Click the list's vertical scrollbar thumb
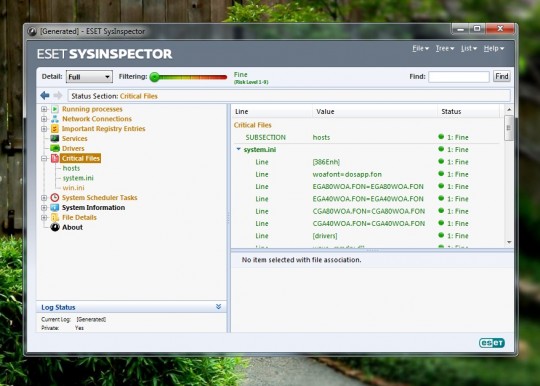Viewport: 540px width, 386px height. pyautogui.click(x=509, y=128)
